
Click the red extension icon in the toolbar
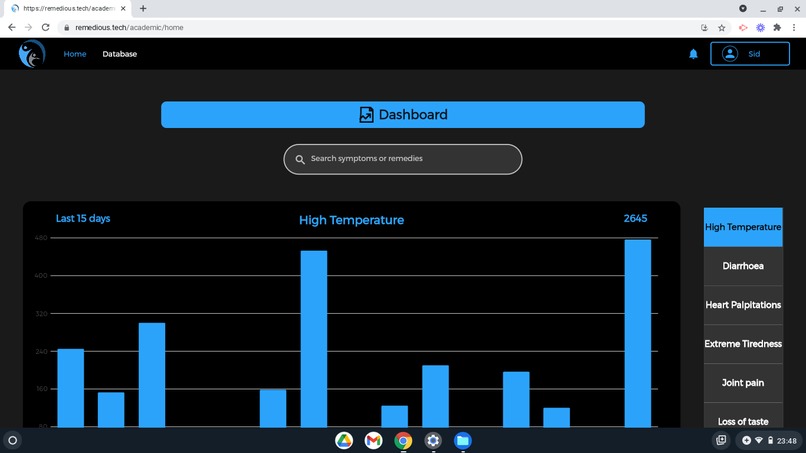click(x=743, y=28)
